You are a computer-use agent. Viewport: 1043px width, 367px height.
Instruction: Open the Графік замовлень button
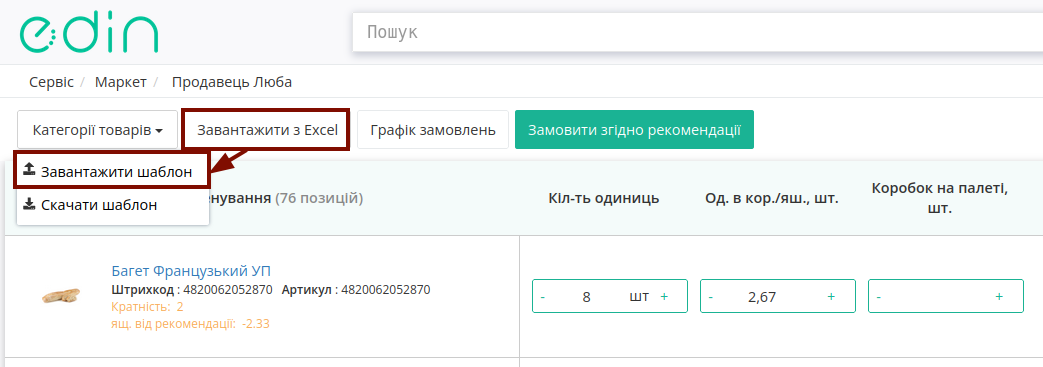tap(433, 130)
